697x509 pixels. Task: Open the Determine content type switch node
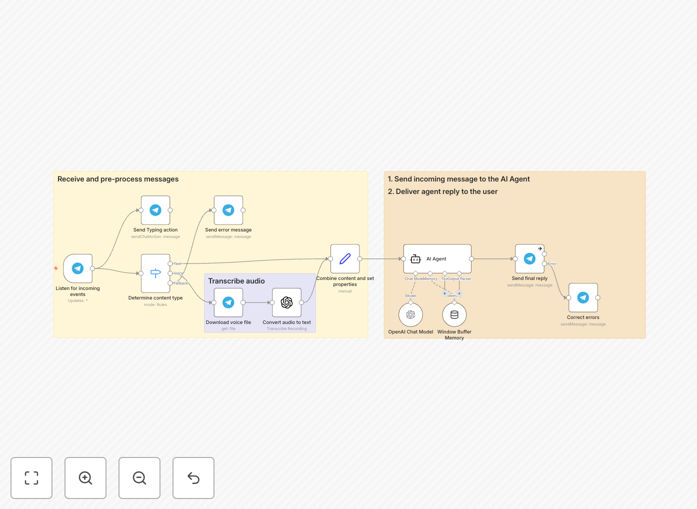[x=155, y=273]
